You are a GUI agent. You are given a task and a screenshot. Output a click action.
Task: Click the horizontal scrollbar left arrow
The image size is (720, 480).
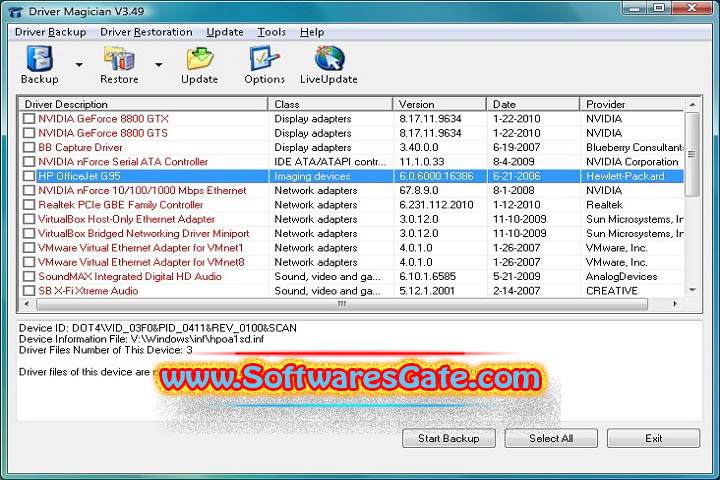(27, 304)
